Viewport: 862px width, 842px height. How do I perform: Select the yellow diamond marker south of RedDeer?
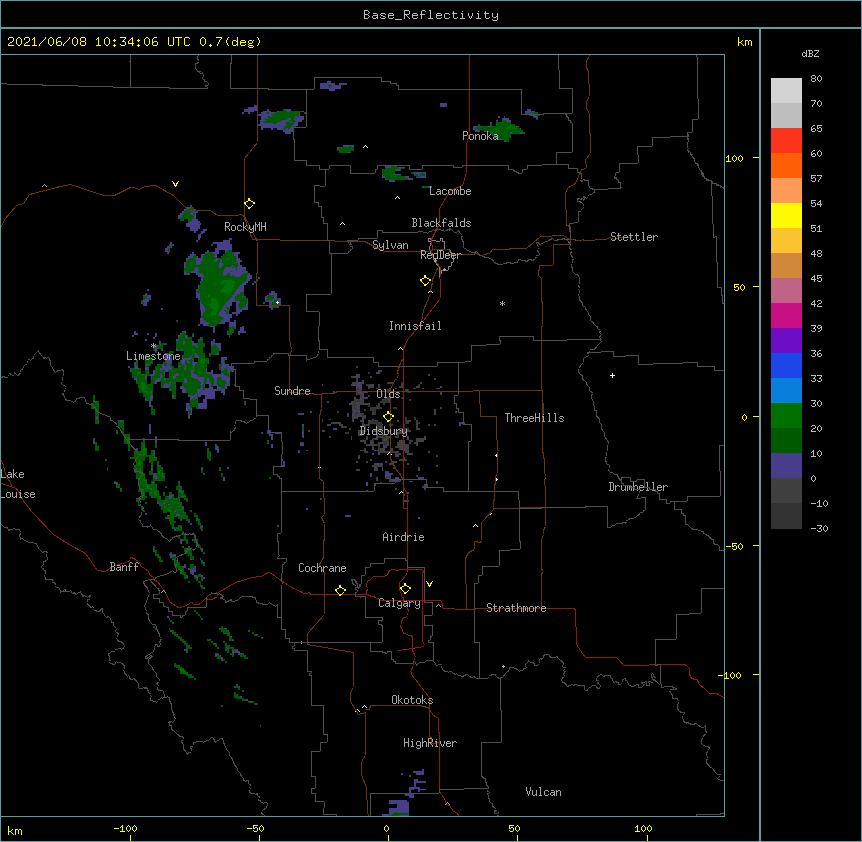pyautogui.click(x=425, y=281)
